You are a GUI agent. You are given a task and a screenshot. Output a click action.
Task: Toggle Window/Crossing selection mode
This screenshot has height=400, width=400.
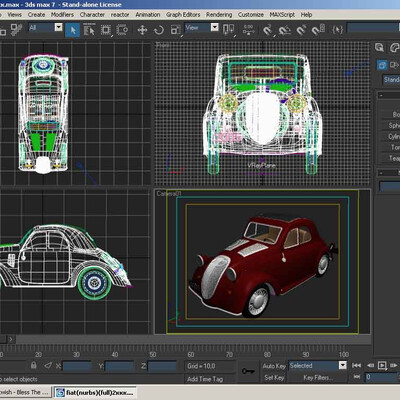(x=122, y=30)
